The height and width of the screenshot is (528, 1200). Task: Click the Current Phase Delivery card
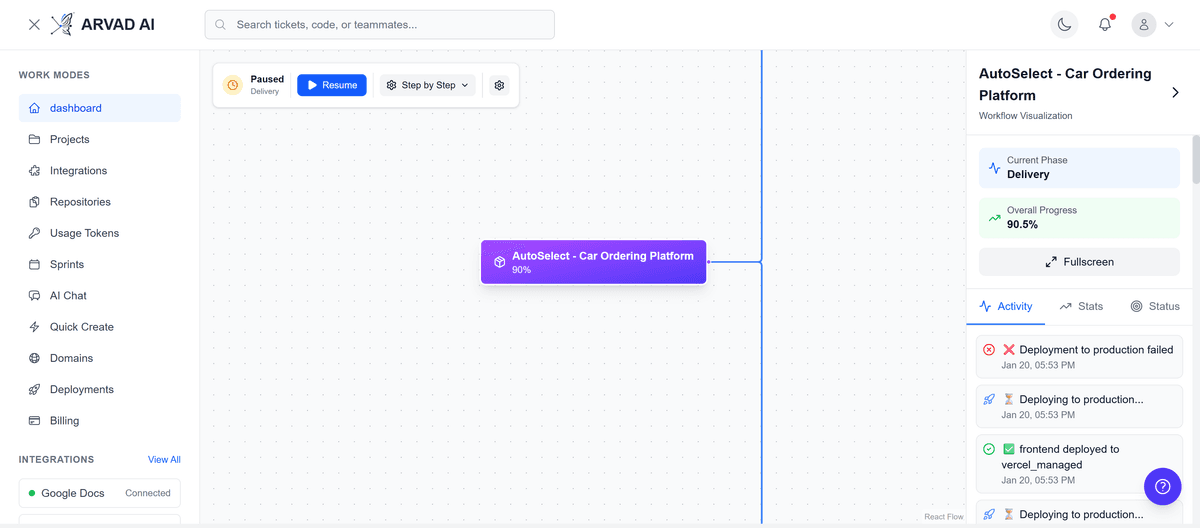(1079, 168)
